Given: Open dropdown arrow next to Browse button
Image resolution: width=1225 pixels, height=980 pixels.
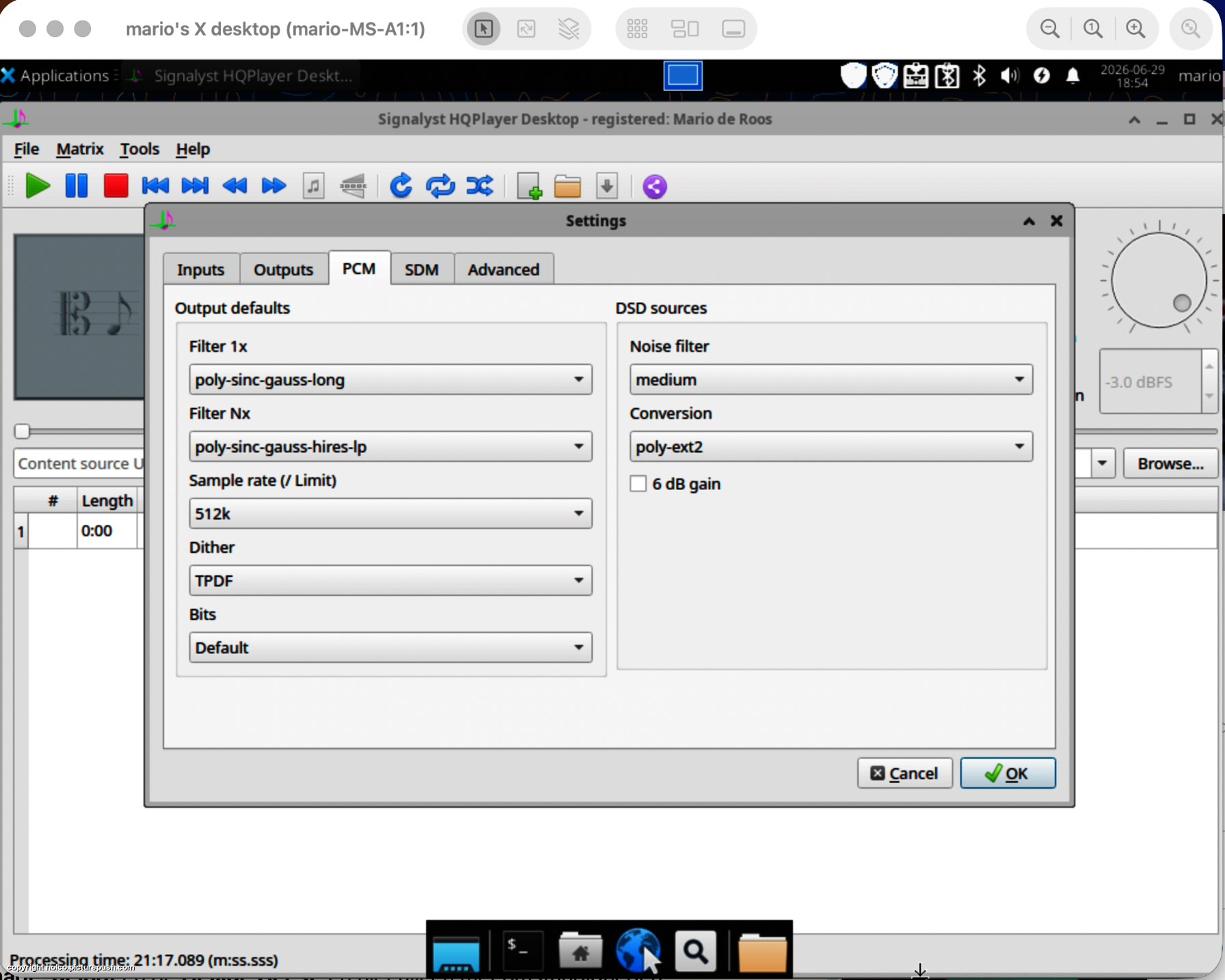Looking at the screenshot, I should tap(1102, 463).
